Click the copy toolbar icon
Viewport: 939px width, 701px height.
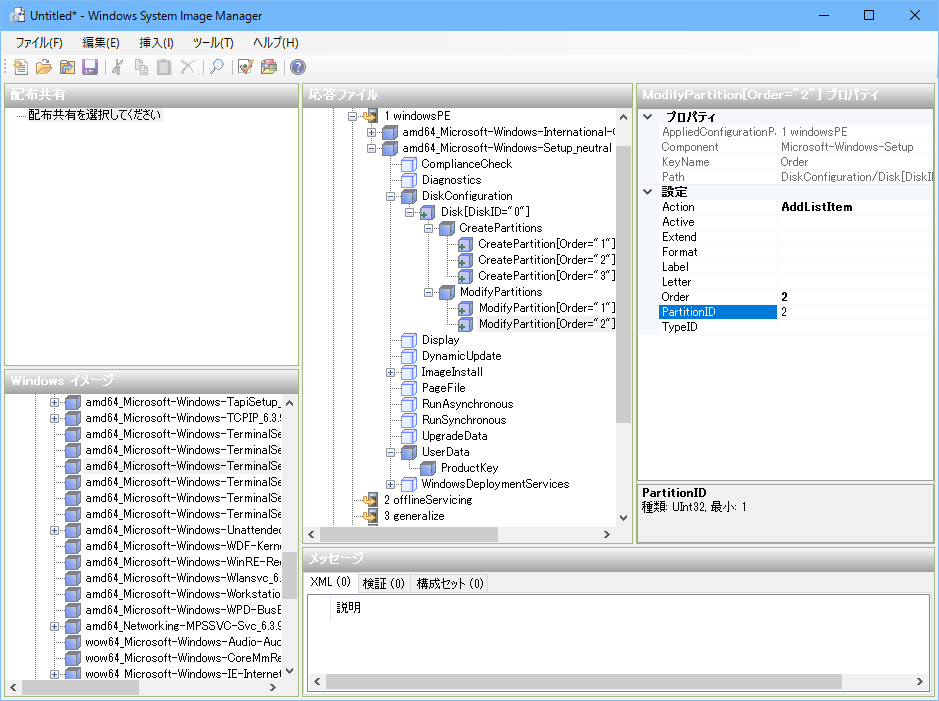(141, 67)
